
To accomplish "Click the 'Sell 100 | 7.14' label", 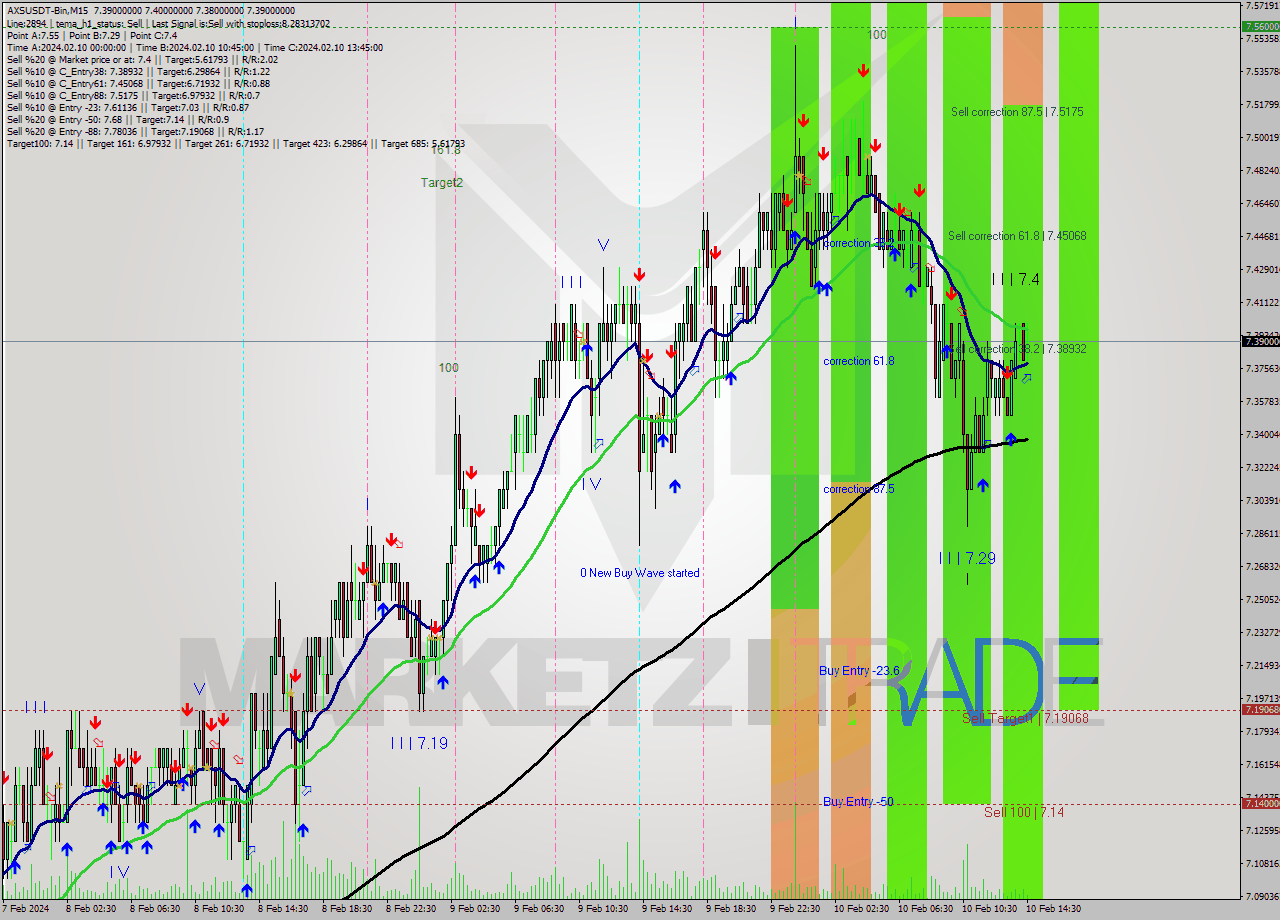I will click(1024, 813).
